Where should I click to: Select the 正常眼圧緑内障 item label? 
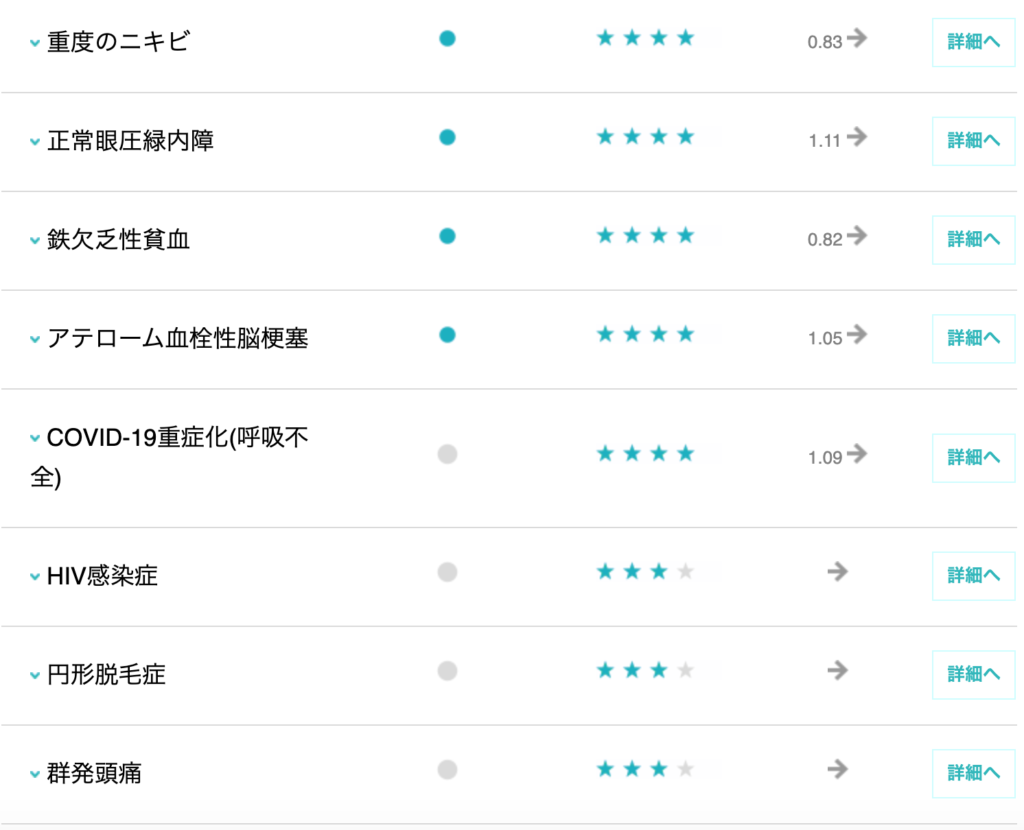(130, 141)
